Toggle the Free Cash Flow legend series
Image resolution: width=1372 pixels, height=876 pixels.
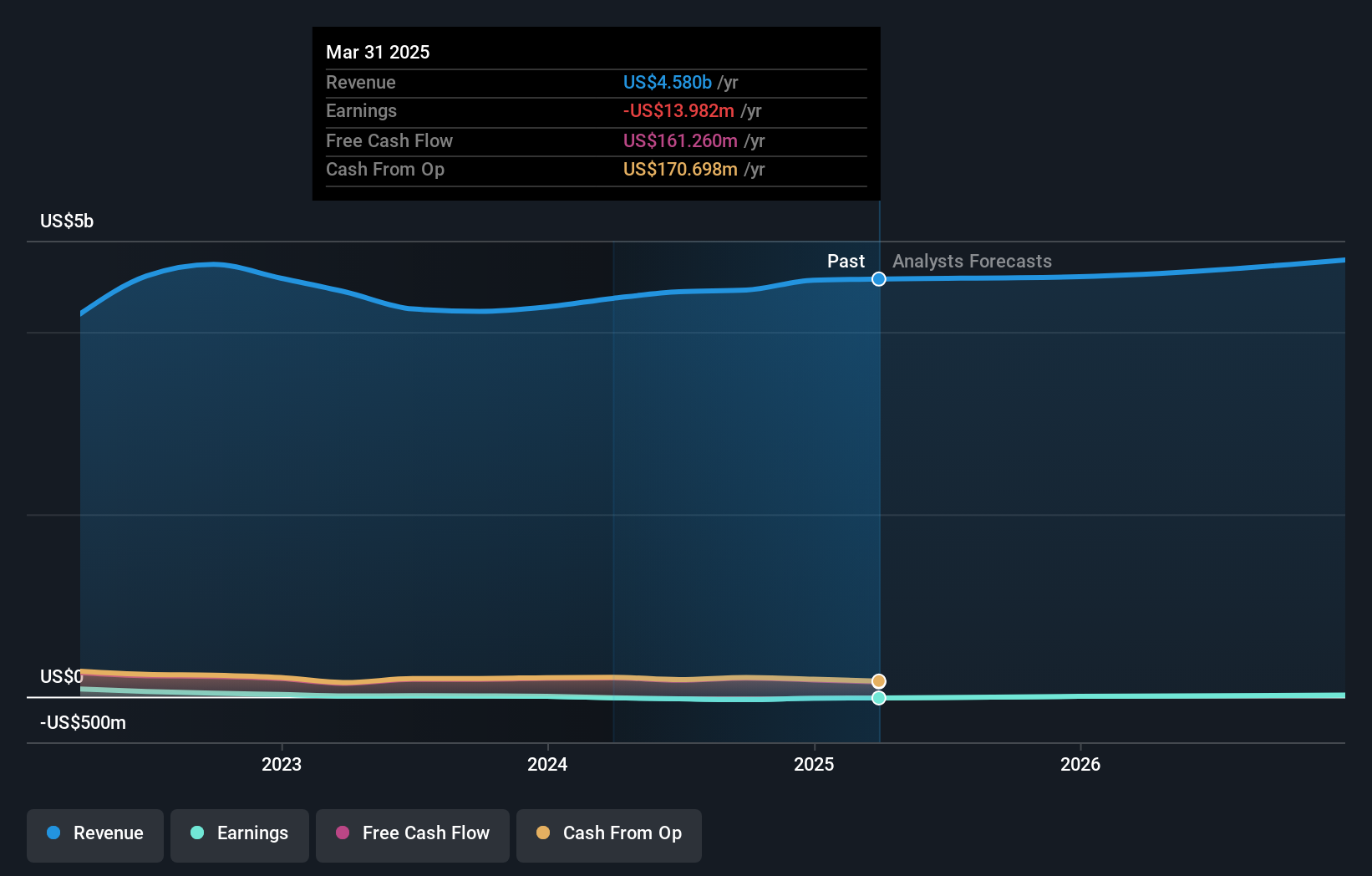(413, 835)
